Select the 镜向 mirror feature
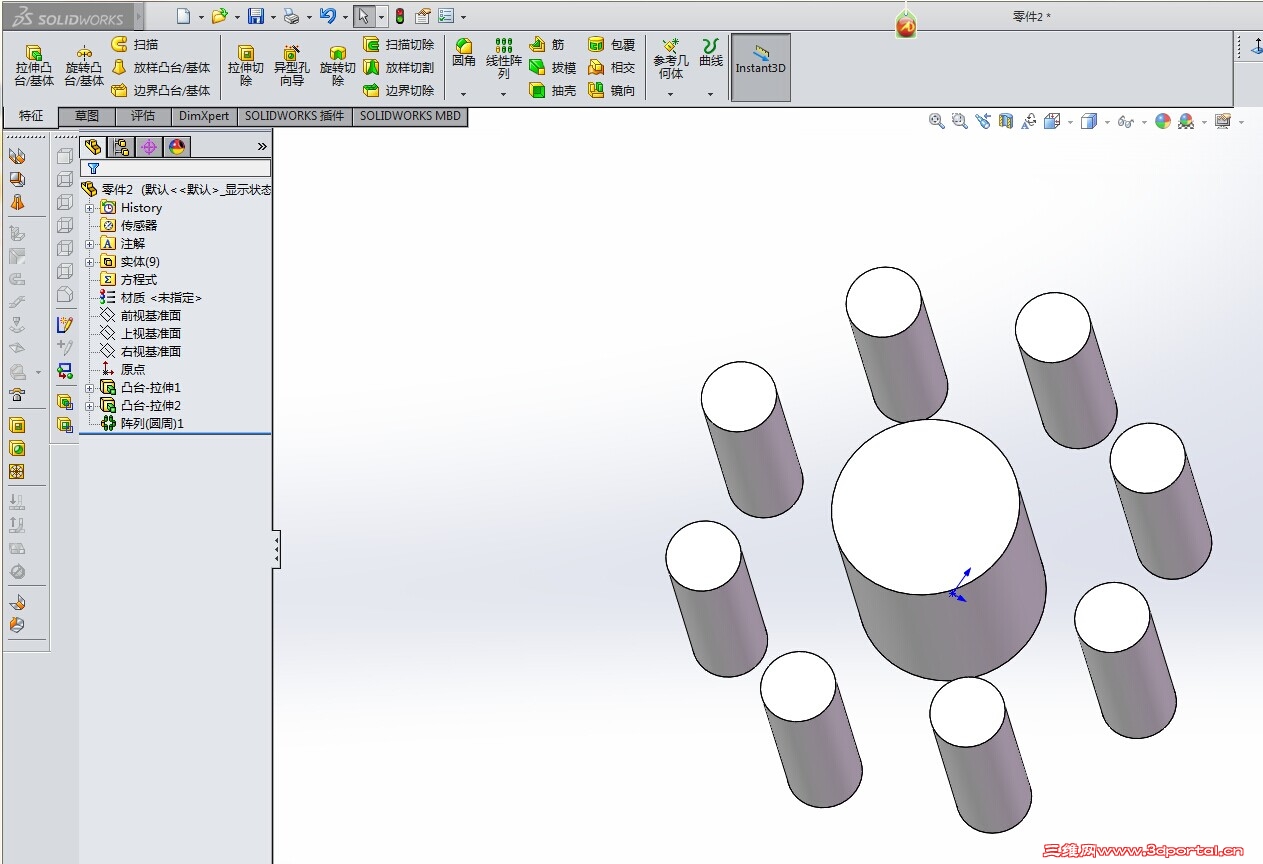The width and height of the screenshot is (1263, 864). coord(611,90)
